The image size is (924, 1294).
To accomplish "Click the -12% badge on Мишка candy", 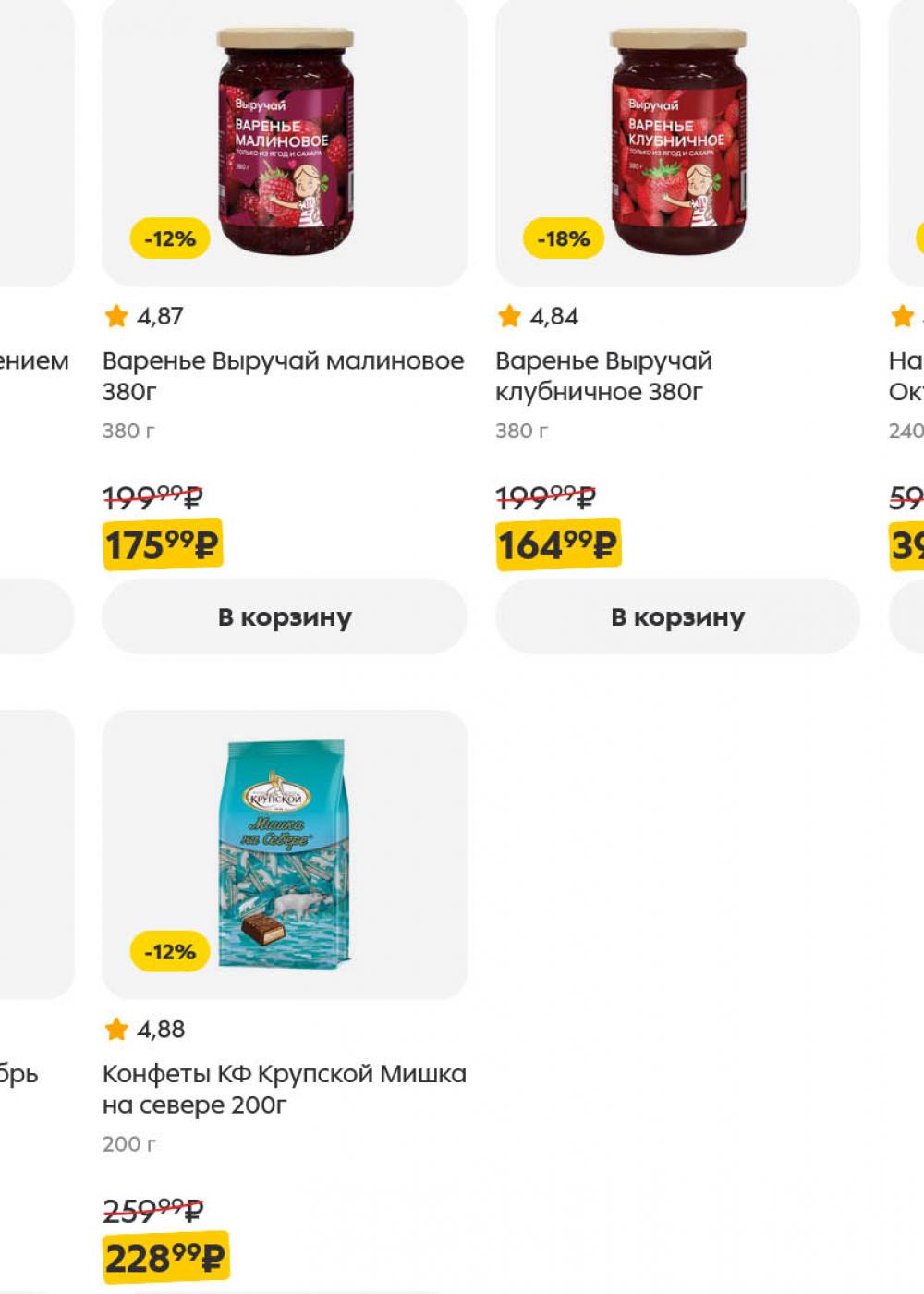I will pos(170,952).
